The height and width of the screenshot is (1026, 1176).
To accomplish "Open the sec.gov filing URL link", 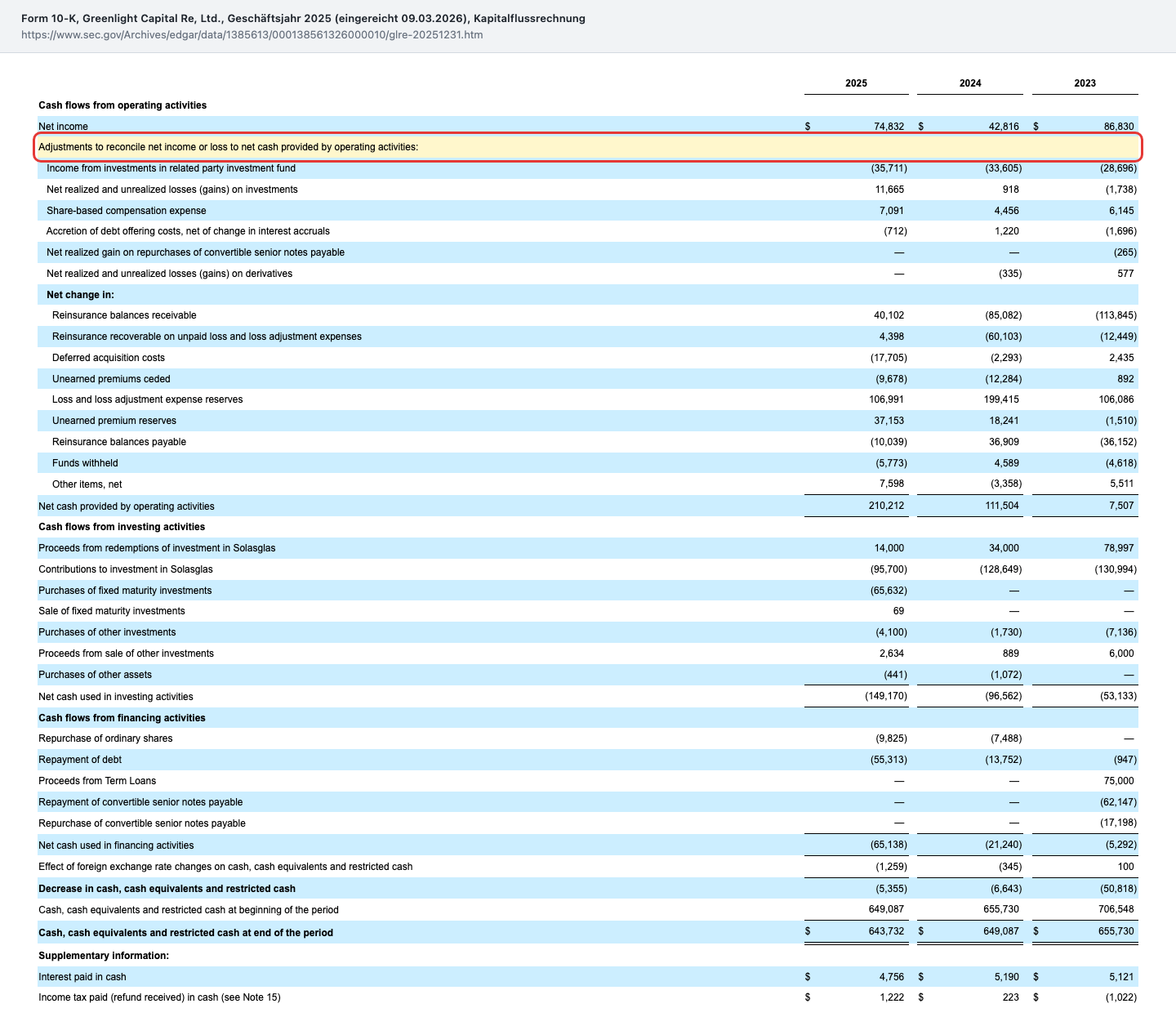I will point(252,34).
